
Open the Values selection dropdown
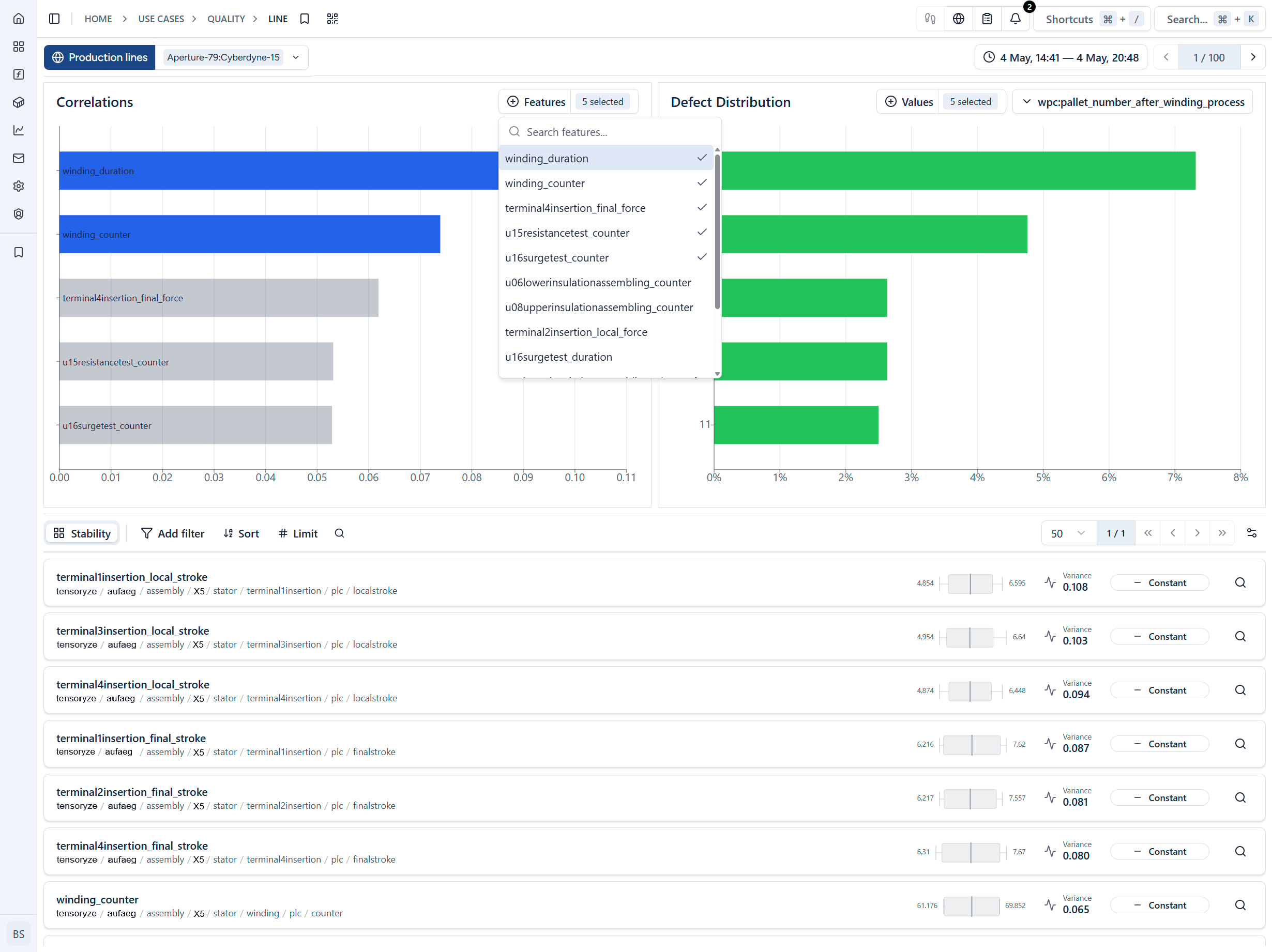941,102
